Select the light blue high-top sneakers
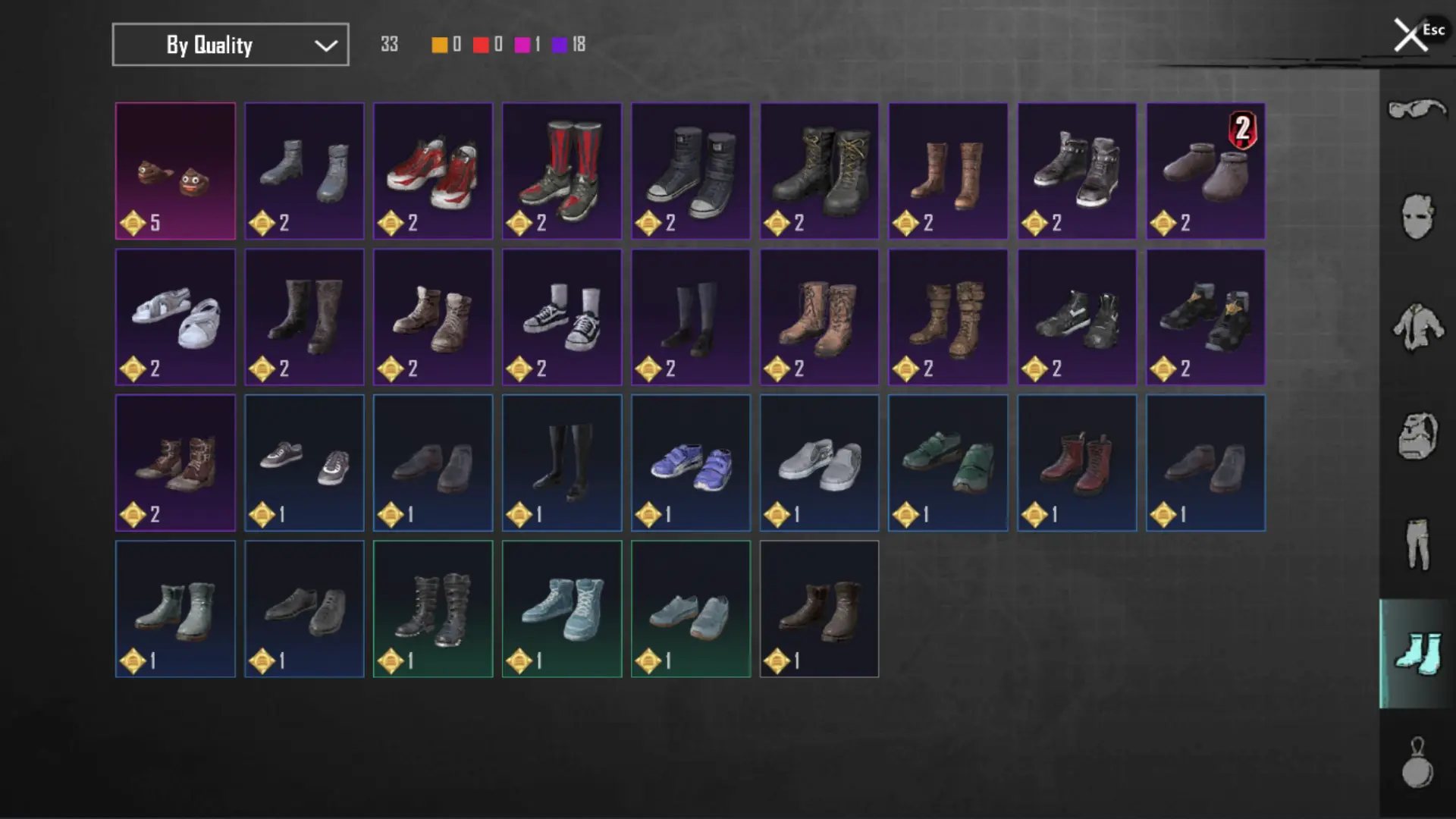The width and height of the screenshot is (1456, 819). [x=562, y=609]
